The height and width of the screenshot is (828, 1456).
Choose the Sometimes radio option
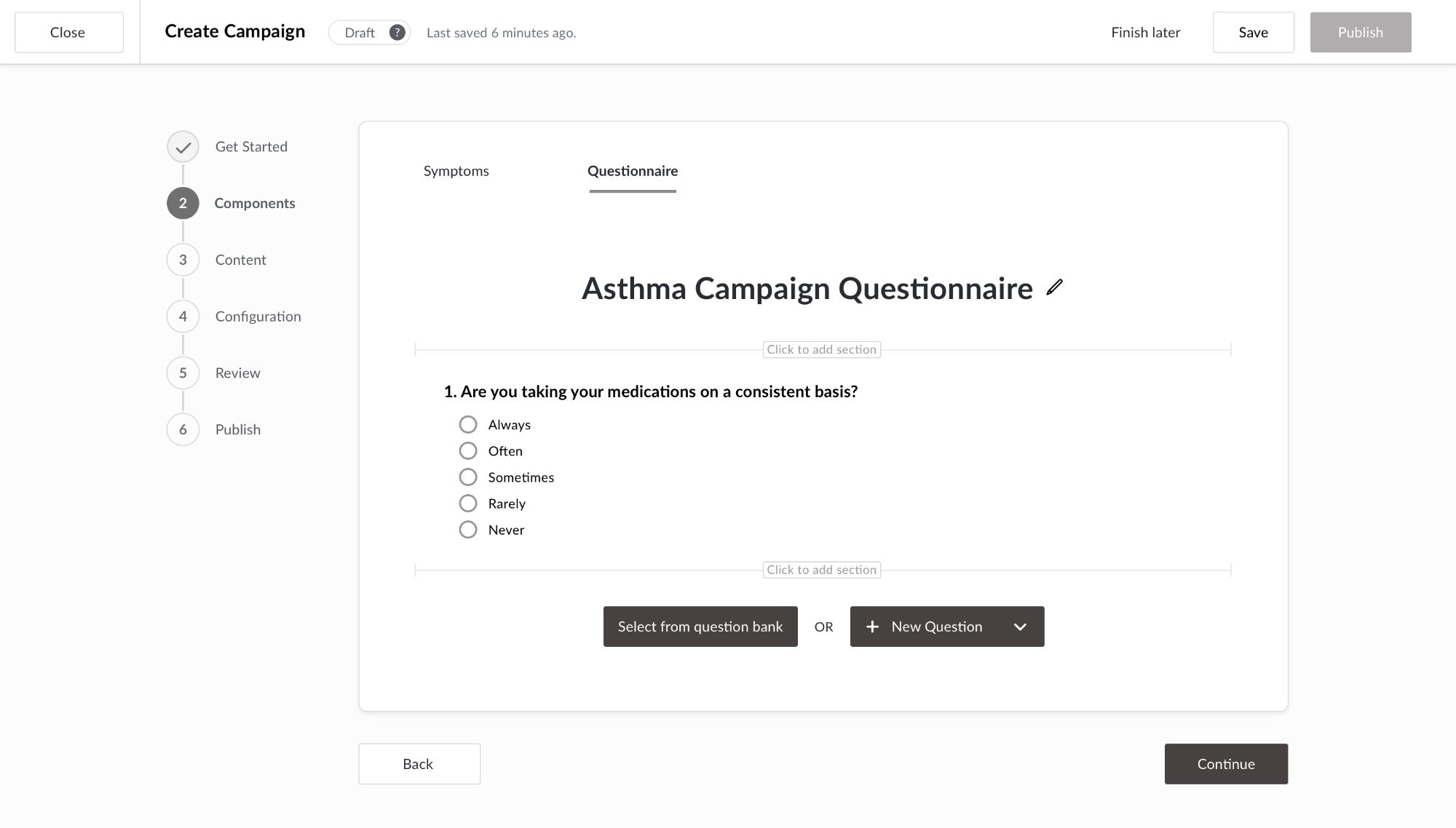click(x=468, y=477)
